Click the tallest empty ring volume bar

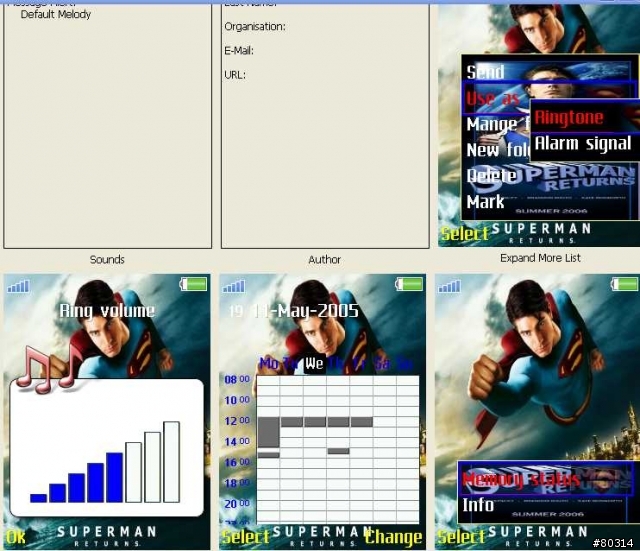pyautogui.click(x=171, y=462)
